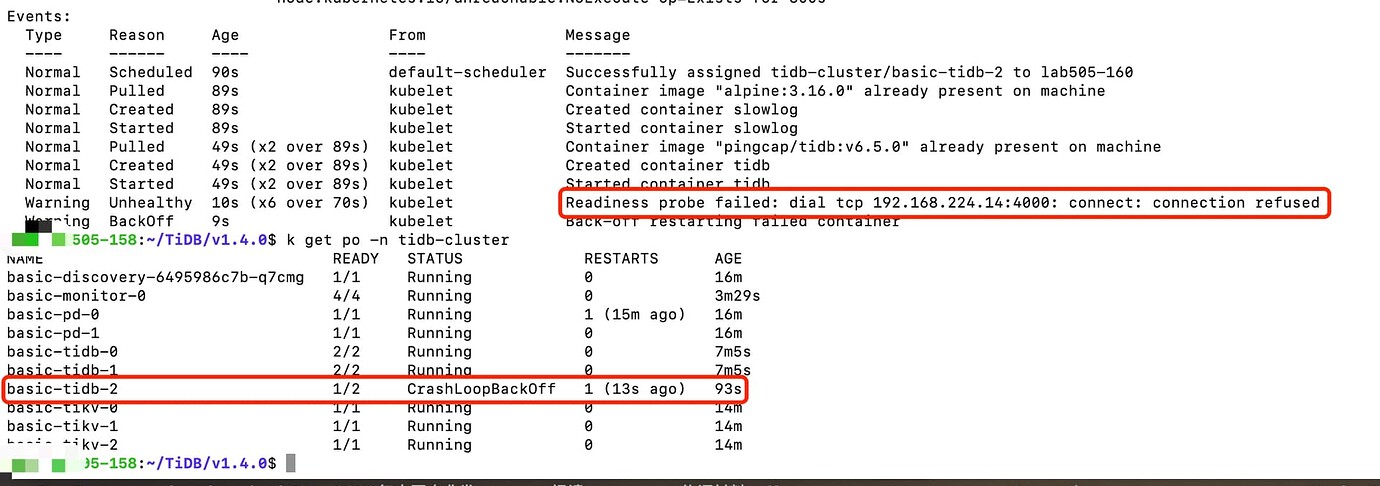Image resolution: width=1380 pixels, height=486 pixels.
Task: Click the BackOff warning reason
Action: click(x=141, y=221)
